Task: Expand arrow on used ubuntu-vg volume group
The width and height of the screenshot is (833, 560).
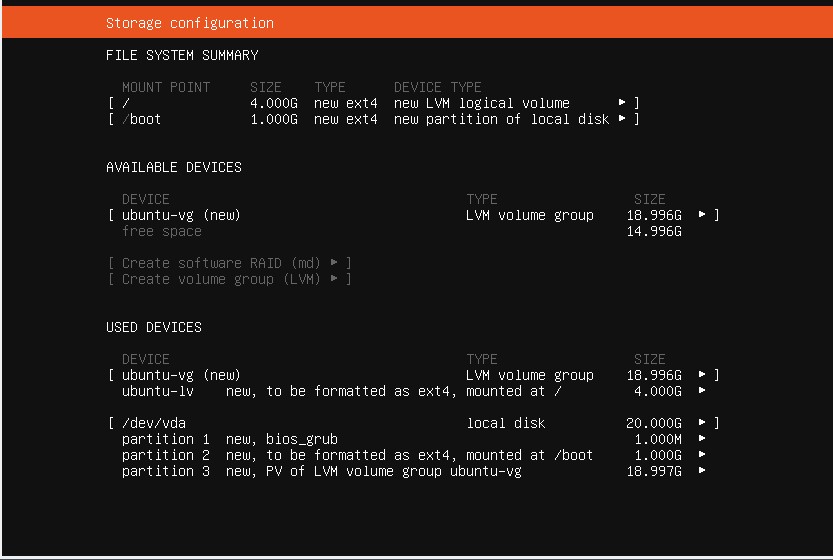Action: pos(702,375)
